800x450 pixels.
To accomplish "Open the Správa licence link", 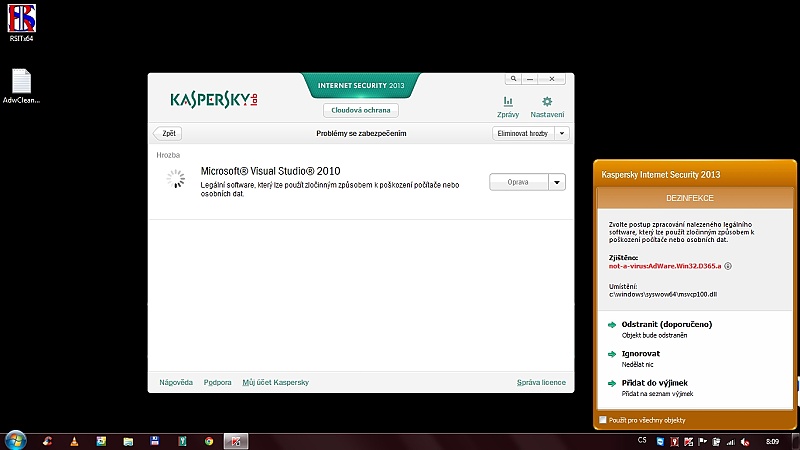I will 541,382.
